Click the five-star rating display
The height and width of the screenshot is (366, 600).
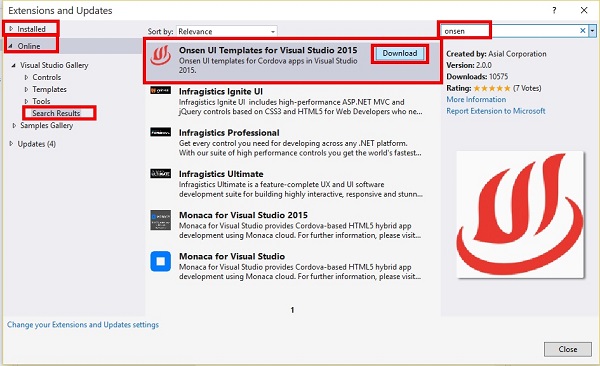[x=492, y=88]
